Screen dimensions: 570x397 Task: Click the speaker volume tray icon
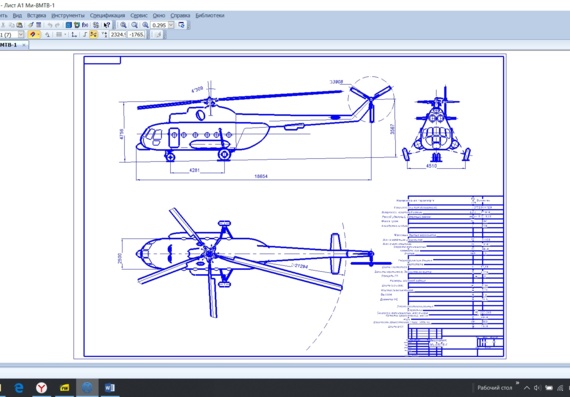(x=537, y=388)
